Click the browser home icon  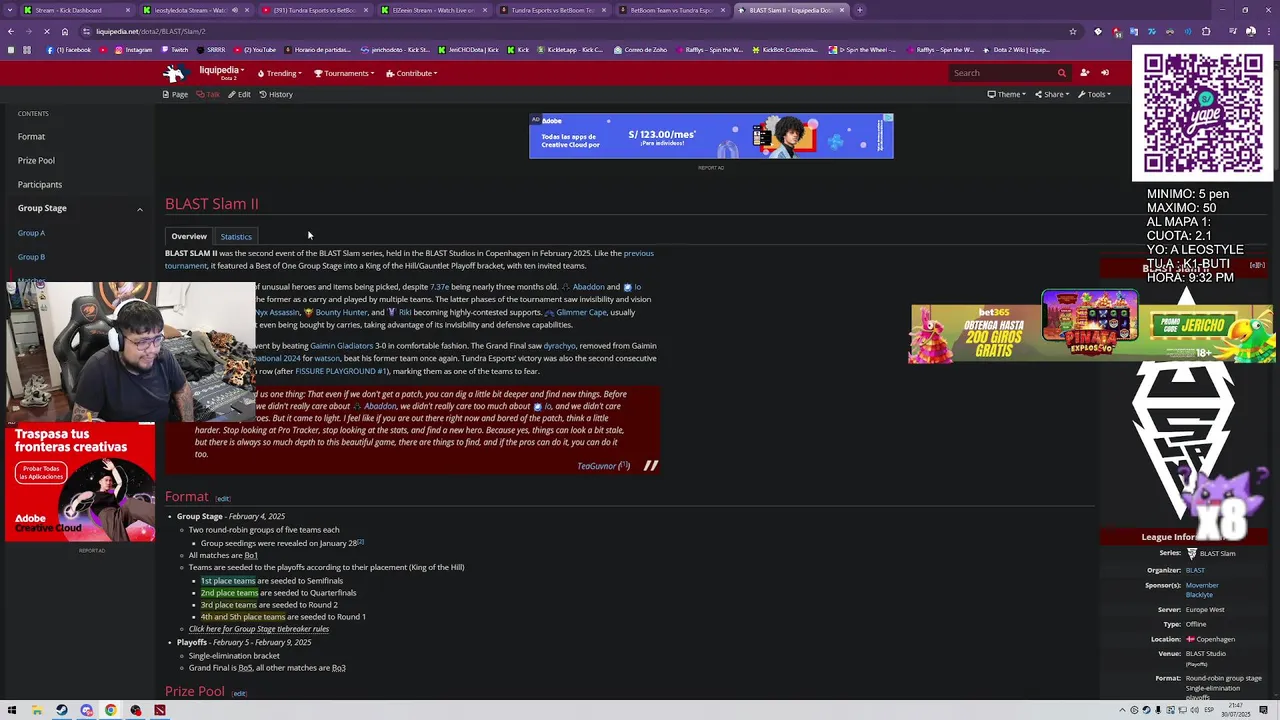pyautogui.click(x=65, y=31)
